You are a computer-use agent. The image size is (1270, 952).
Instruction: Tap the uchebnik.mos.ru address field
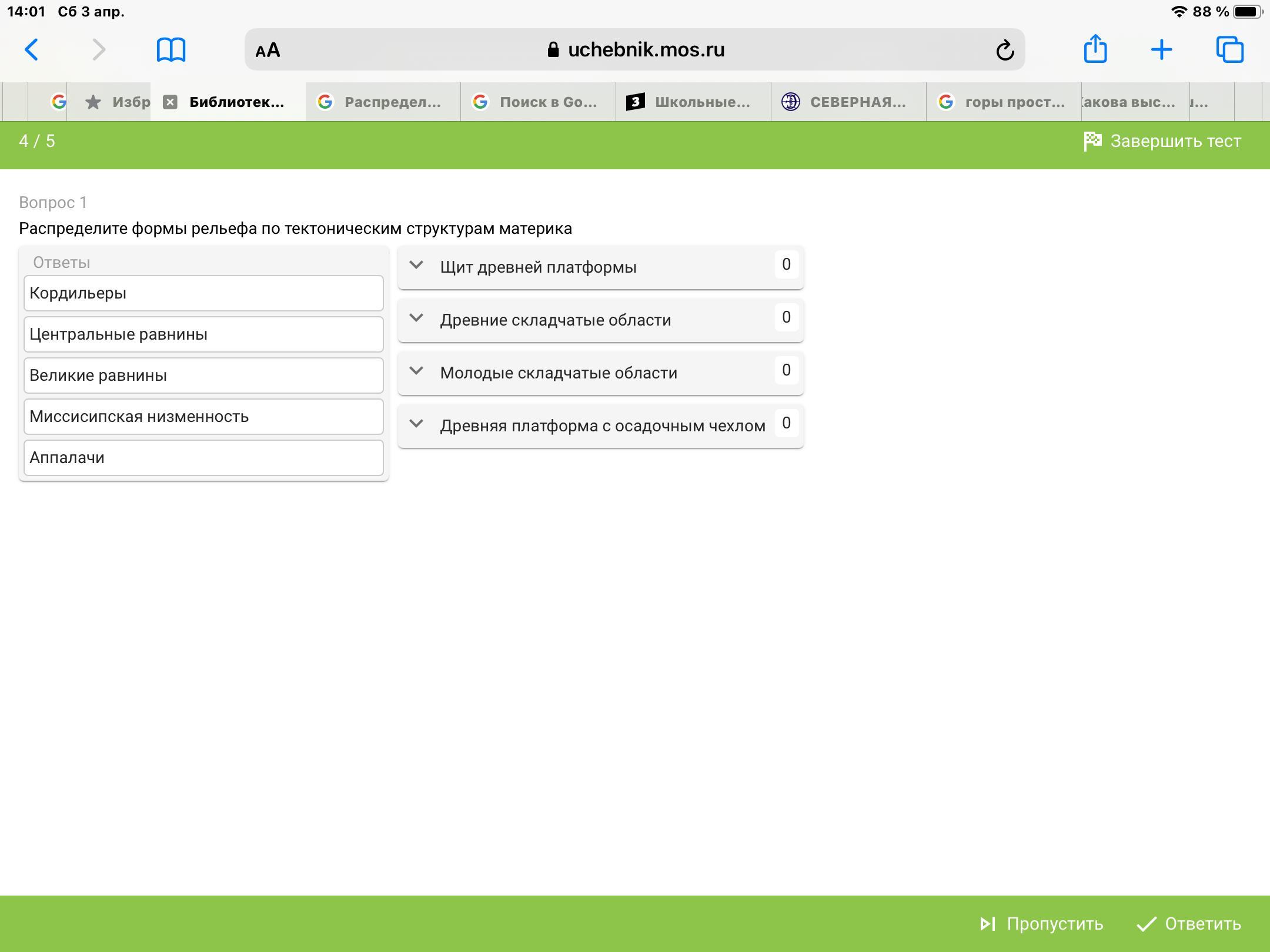click(635, 50)
